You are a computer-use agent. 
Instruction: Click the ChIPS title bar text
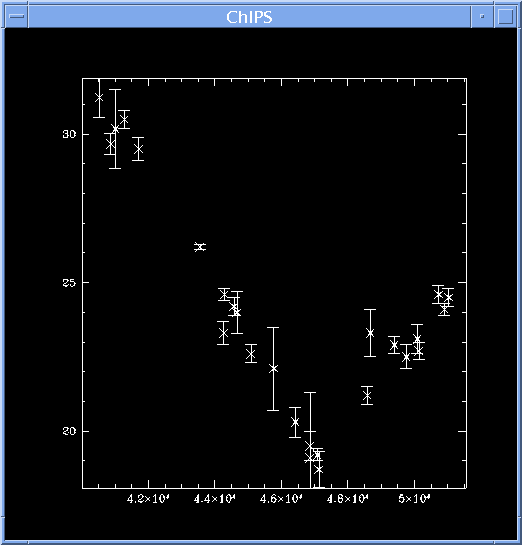pos(249,17)
